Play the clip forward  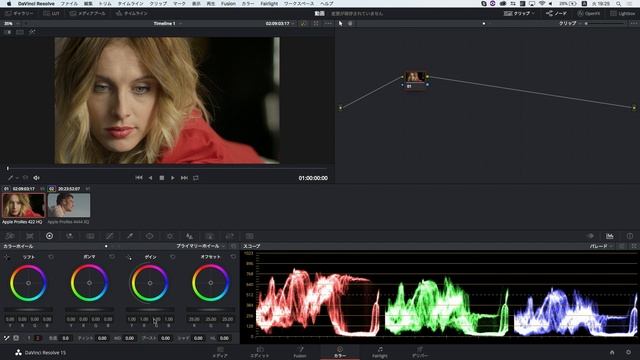click(x=173, y=178)
